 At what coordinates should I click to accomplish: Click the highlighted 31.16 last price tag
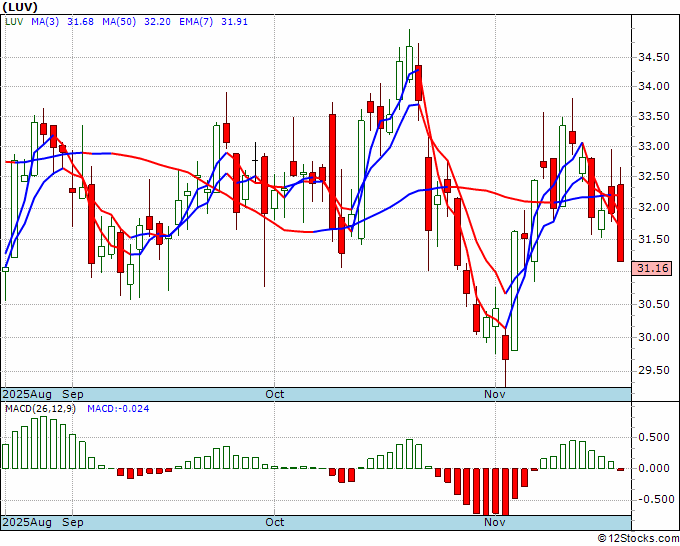point(652,268)
